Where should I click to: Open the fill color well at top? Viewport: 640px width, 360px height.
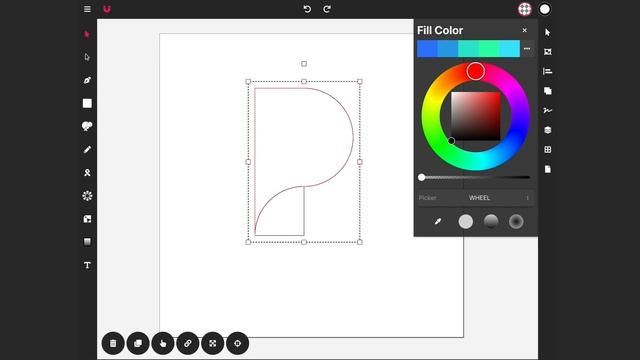point(524,9)
